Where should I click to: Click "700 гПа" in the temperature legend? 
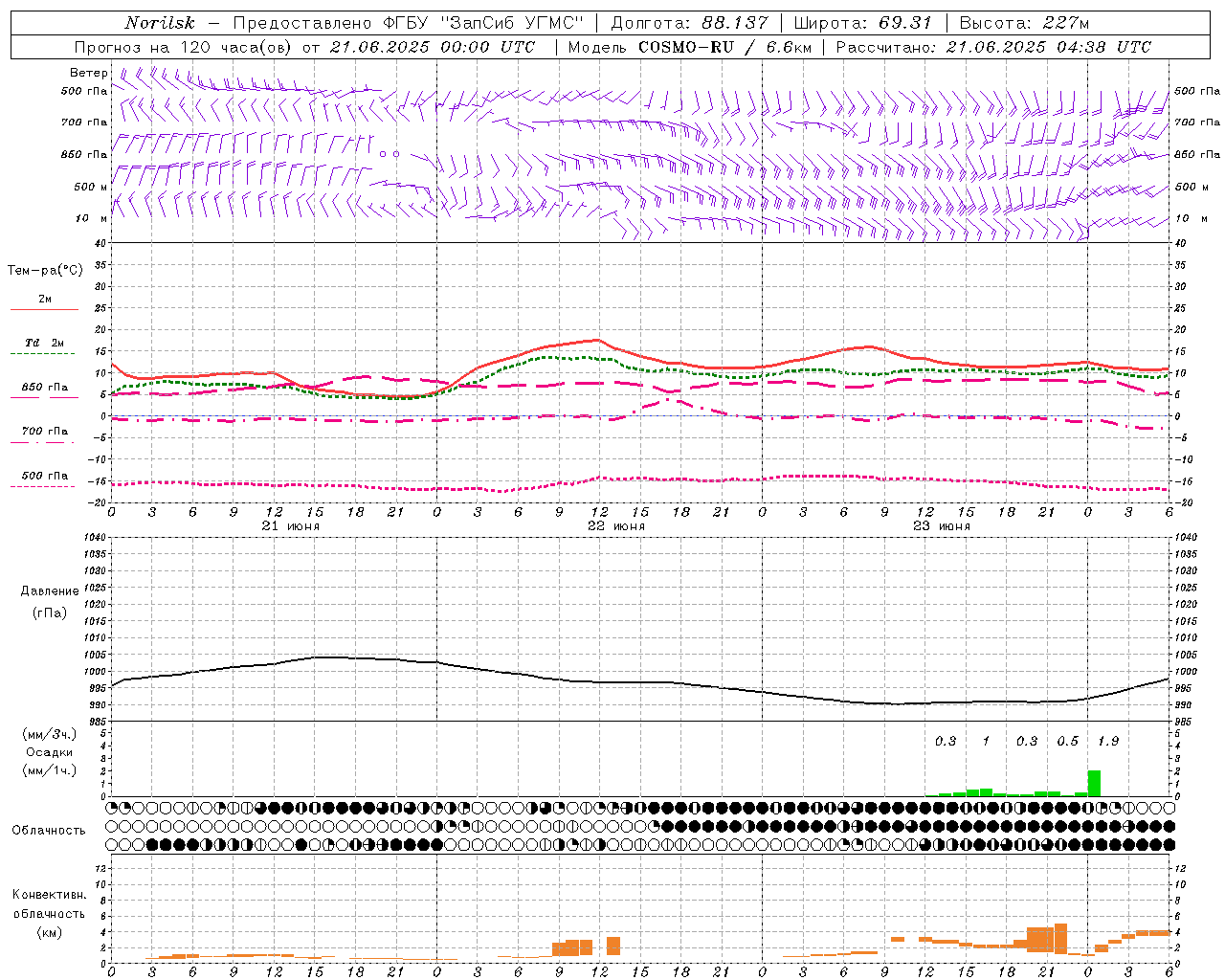pyautogui.click(x=45, y=432)
